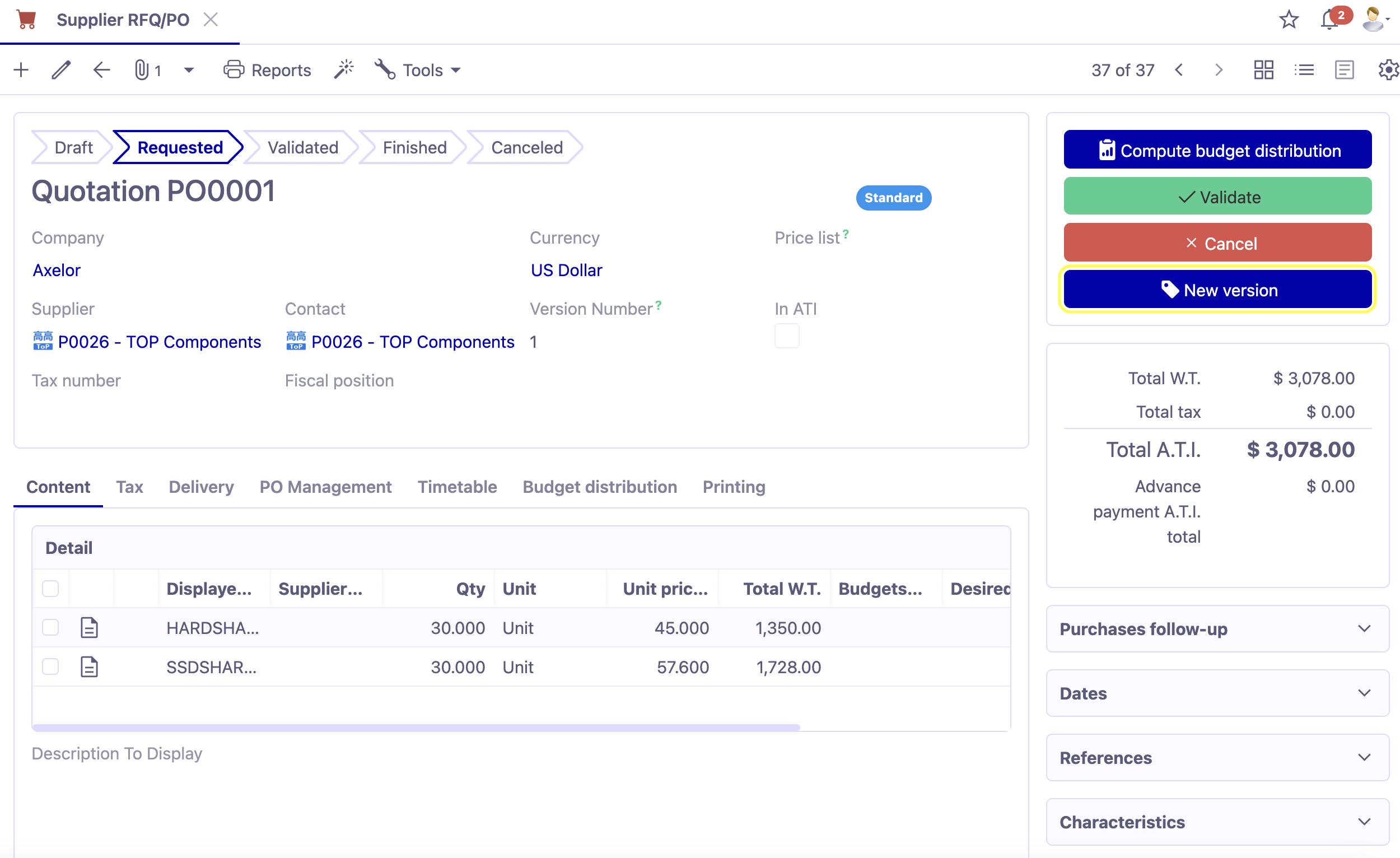Edit the record using the pencil icon

pos(60,69)
